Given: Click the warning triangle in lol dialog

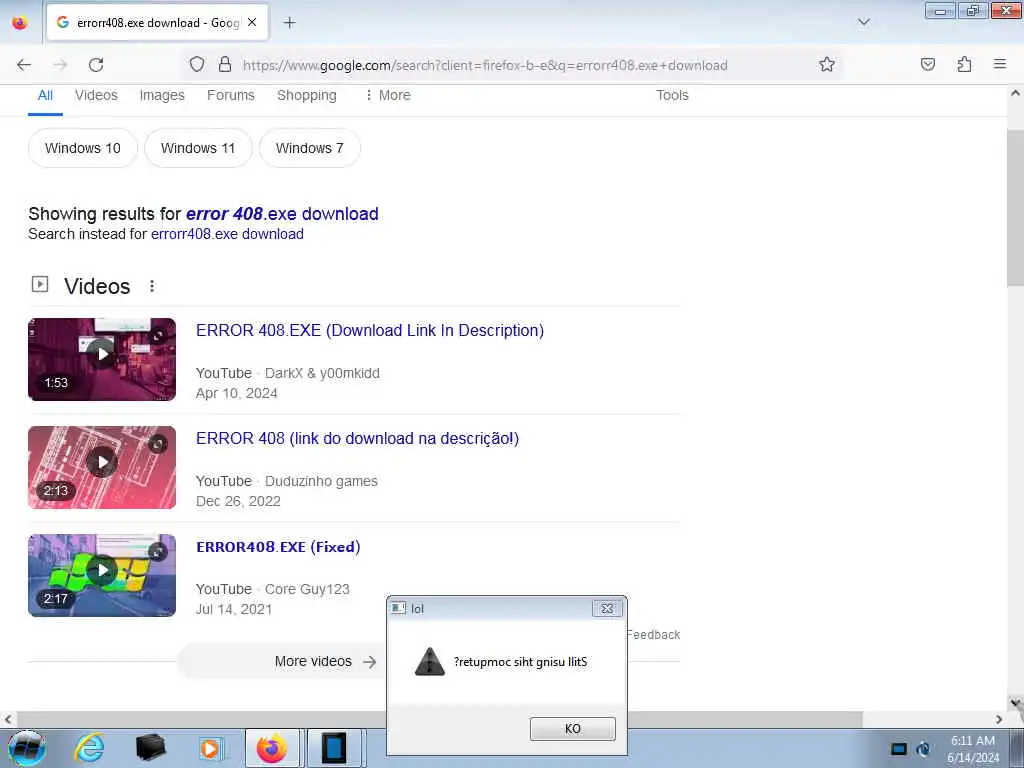Looking at the screenshot, I should 429,662.
